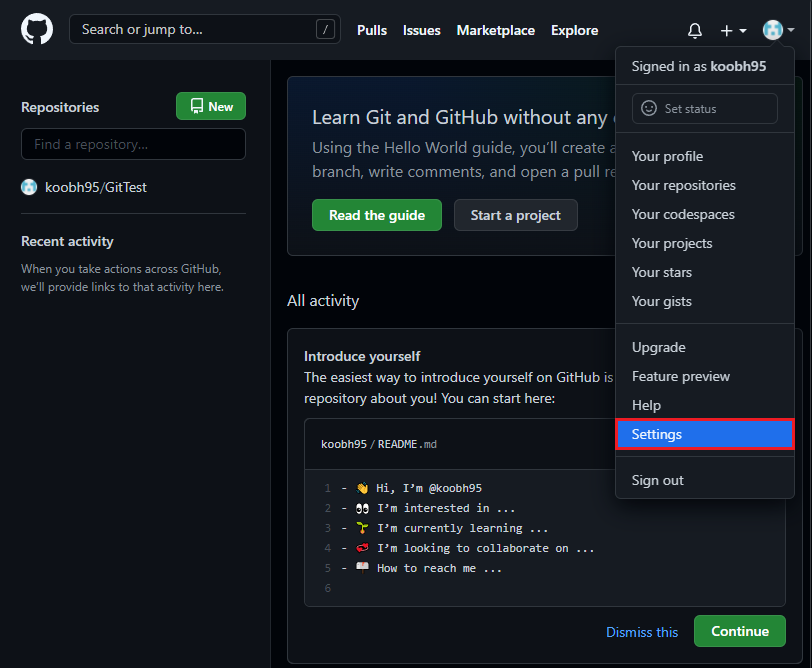Click the user avatar menu in header
Screen dimensions: 812x668
pos(778,30)
